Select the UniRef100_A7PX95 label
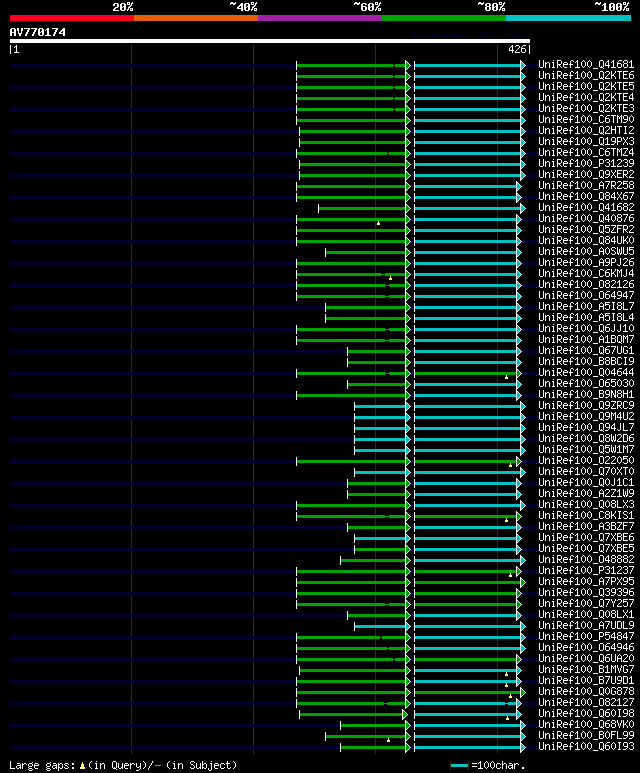The image size is (640, 773). [586, 582]
